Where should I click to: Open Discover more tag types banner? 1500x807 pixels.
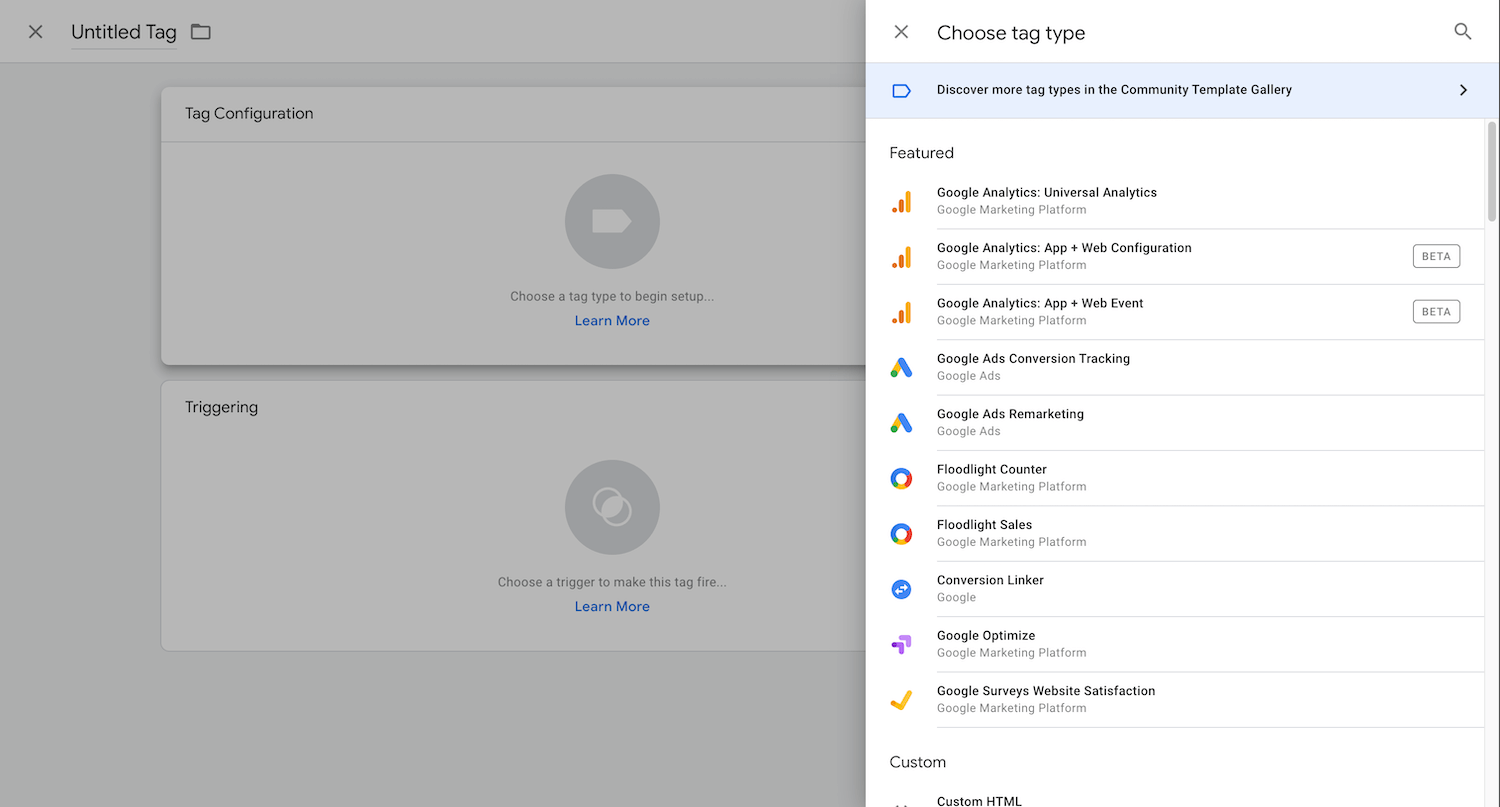tap(1114, 90)
